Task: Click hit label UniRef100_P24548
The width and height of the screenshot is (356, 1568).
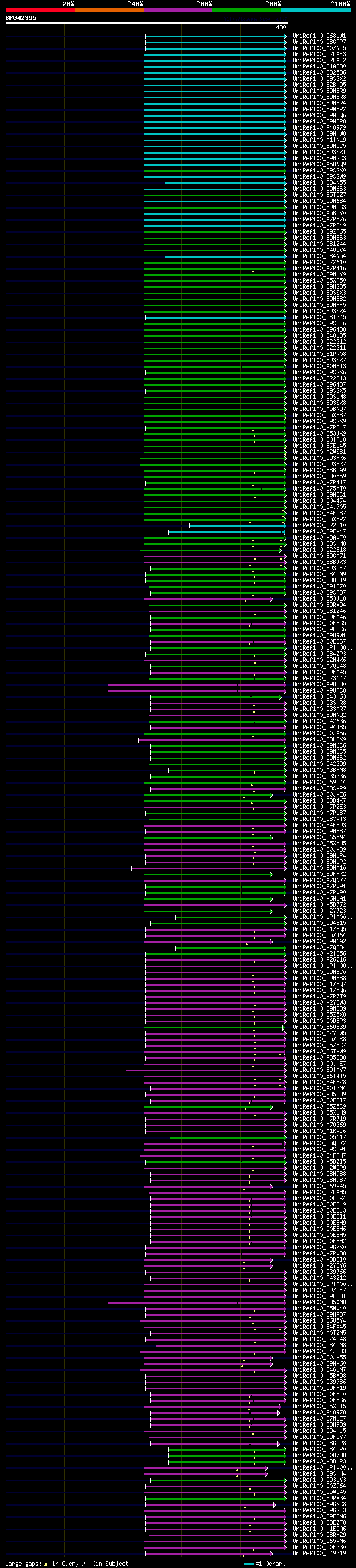Action: pos(319,1339)
